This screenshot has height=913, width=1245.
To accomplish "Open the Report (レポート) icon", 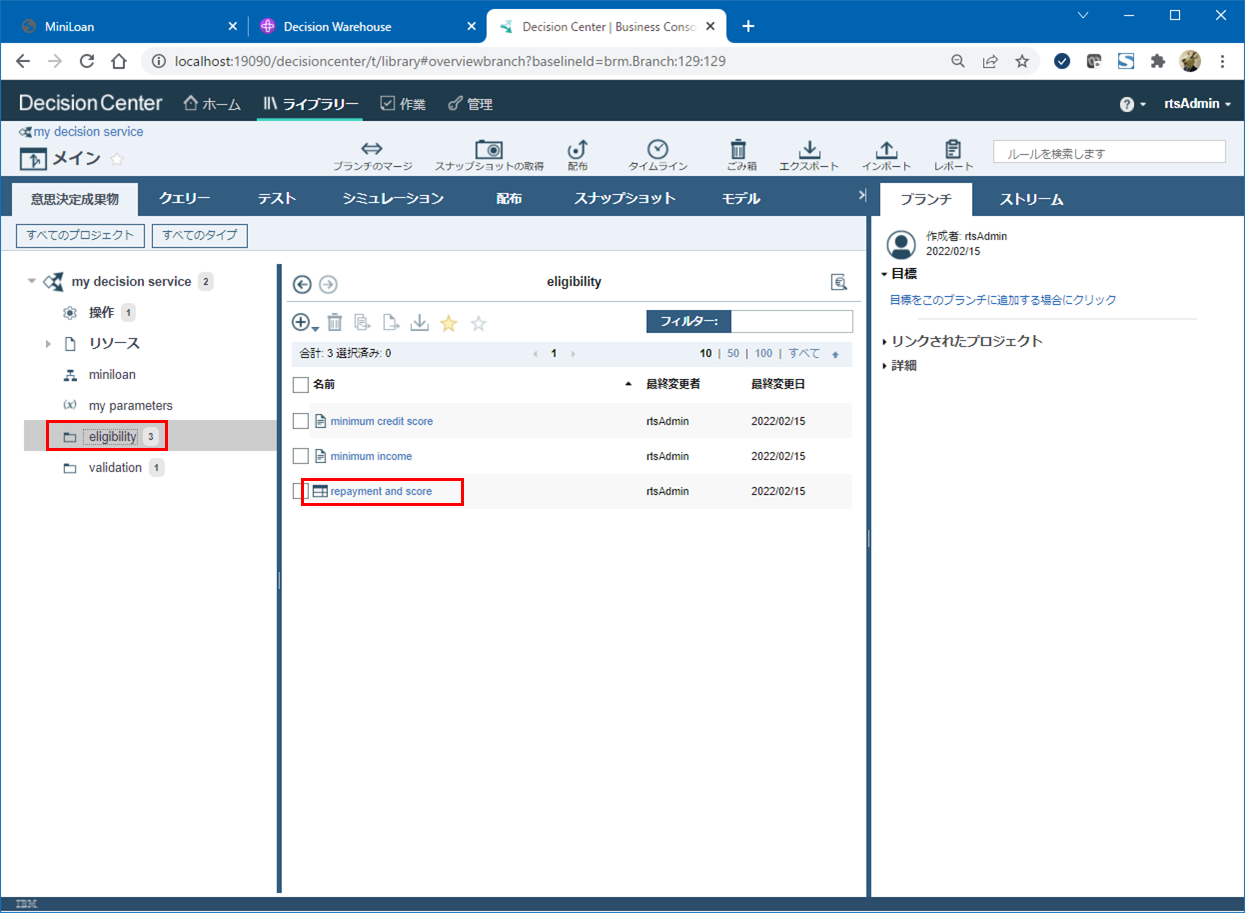I will [953, 149].
